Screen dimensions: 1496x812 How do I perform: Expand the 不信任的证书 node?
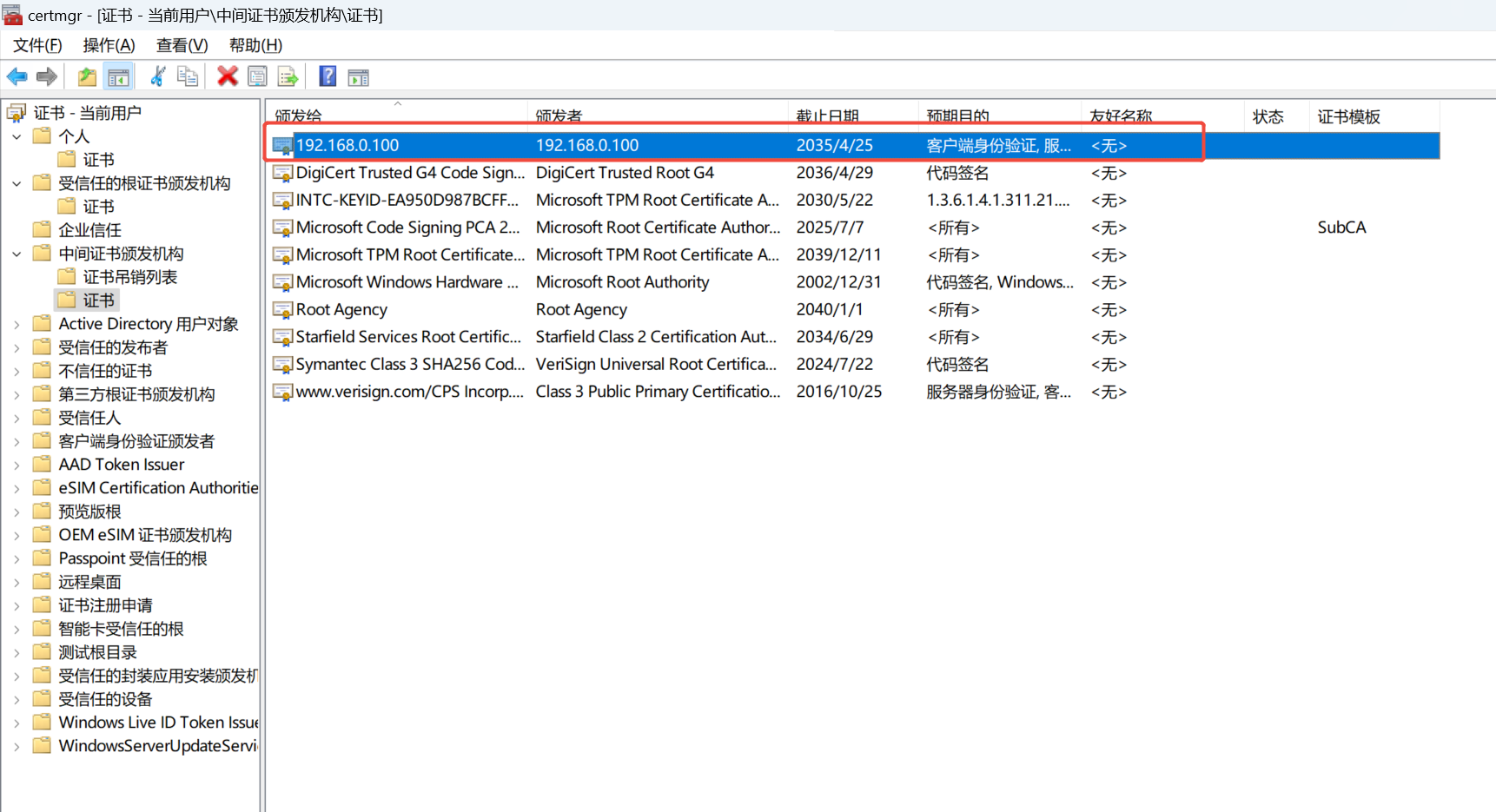(x=17, y=371)
